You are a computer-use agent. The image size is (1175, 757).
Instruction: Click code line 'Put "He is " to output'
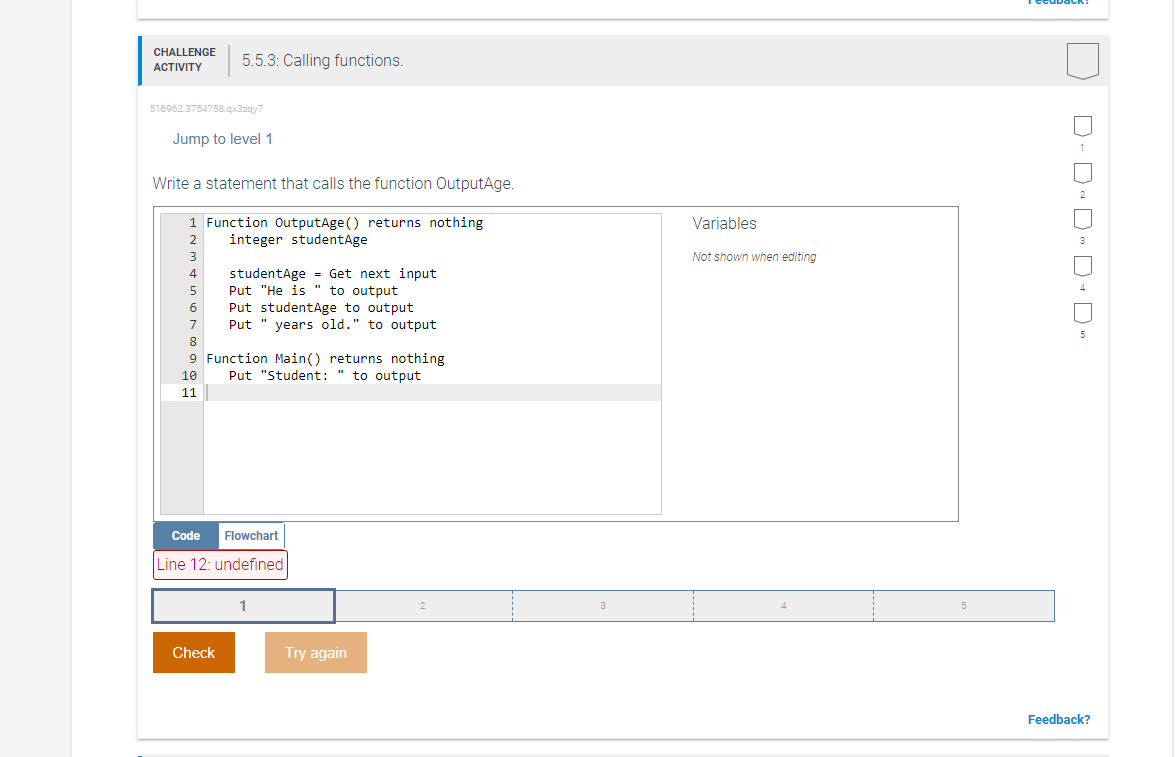click(313, 291)
